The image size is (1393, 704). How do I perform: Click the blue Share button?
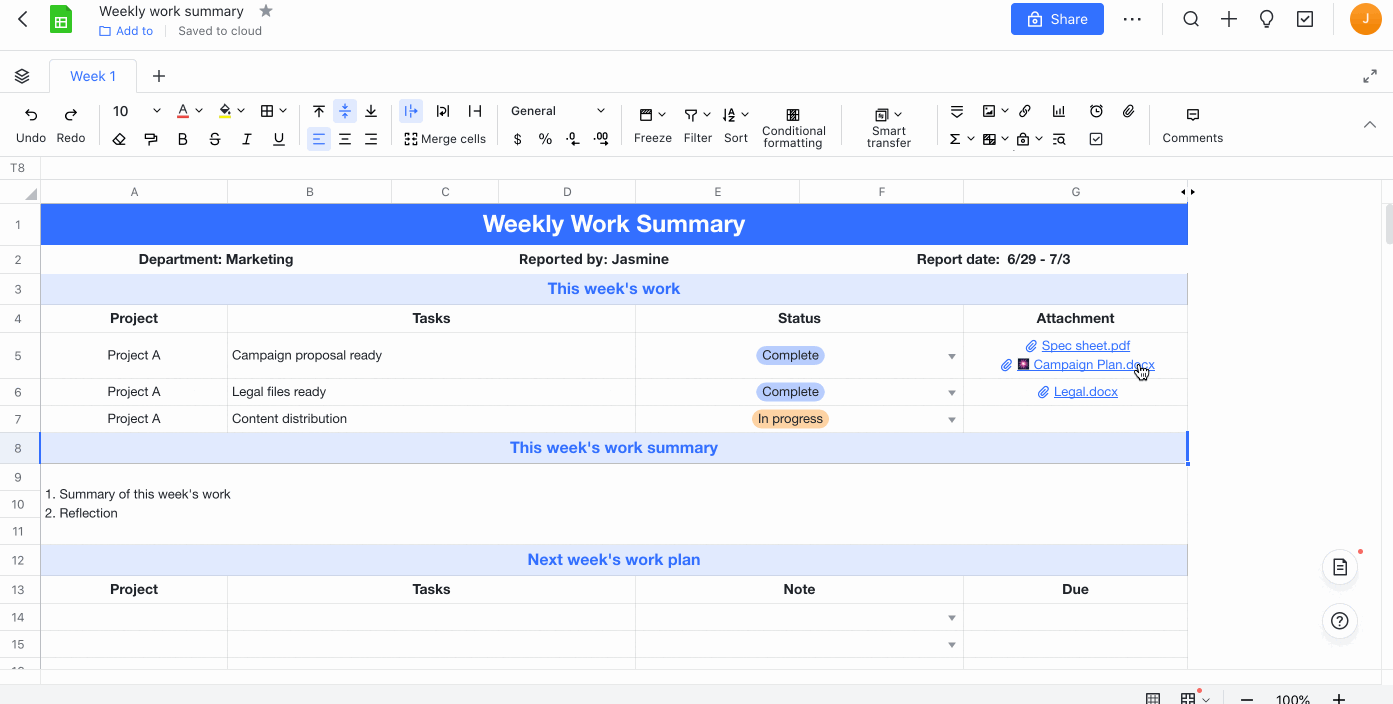1057,19
